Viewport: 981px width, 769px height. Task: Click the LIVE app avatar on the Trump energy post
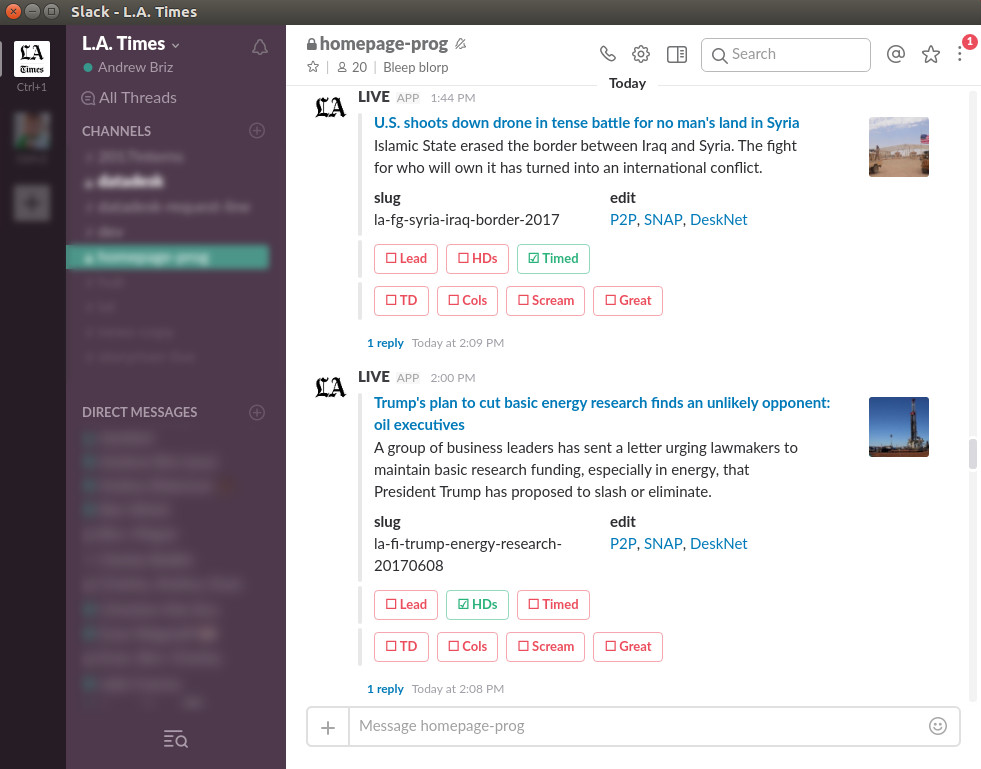point(330,387)
